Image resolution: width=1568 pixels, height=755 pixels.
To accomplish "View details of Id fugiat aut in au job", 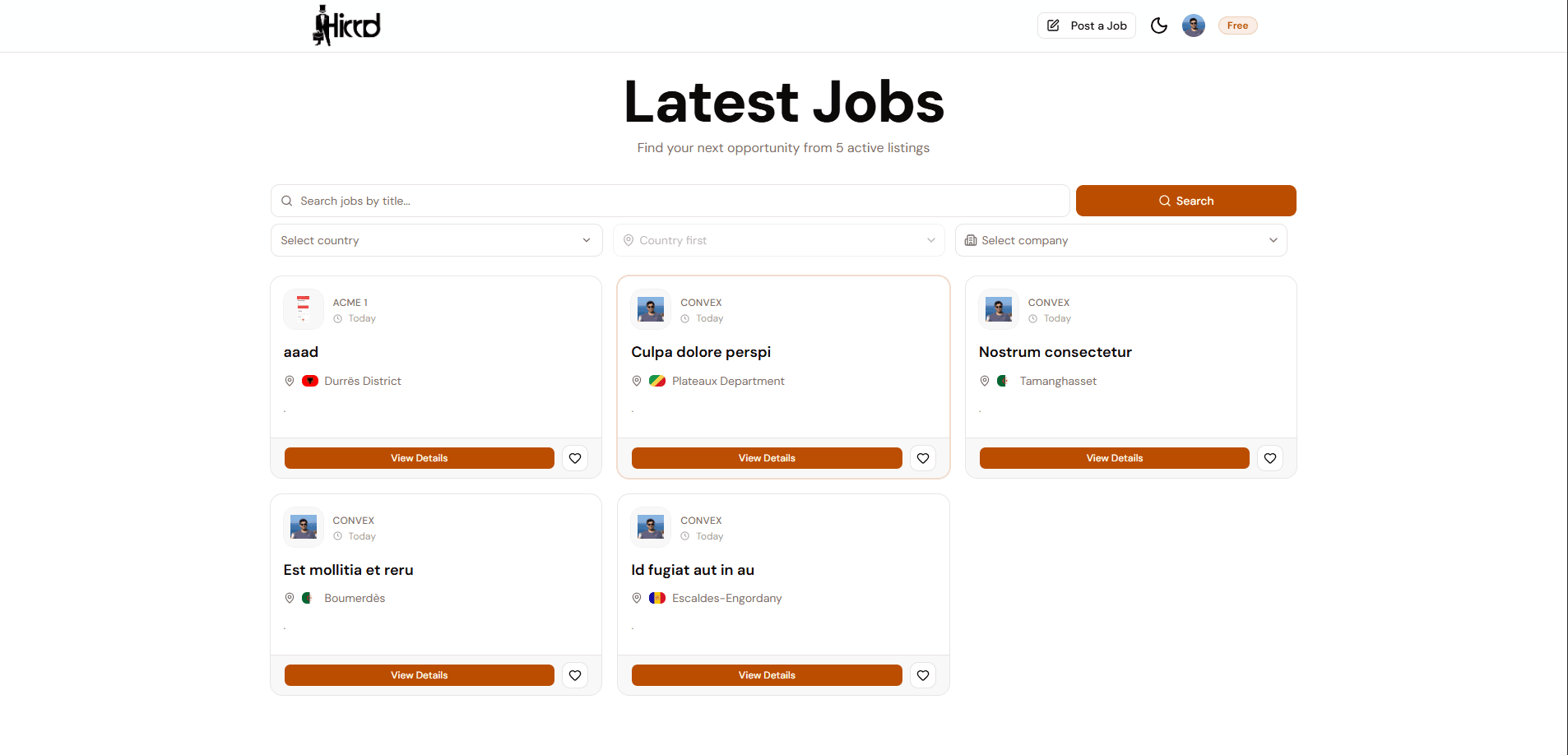I will coord(767,675).
